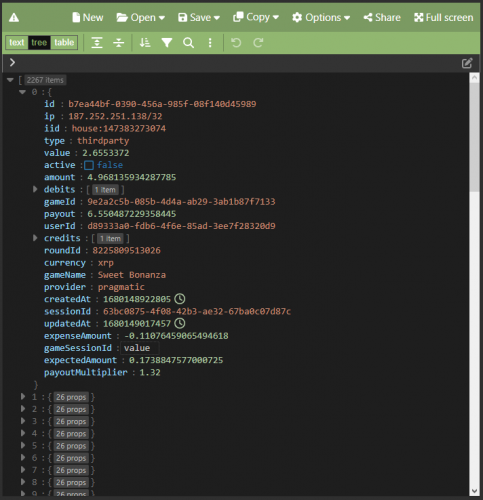Click the gameSessionId value field
483x500 pixels.
click(140, 348)
